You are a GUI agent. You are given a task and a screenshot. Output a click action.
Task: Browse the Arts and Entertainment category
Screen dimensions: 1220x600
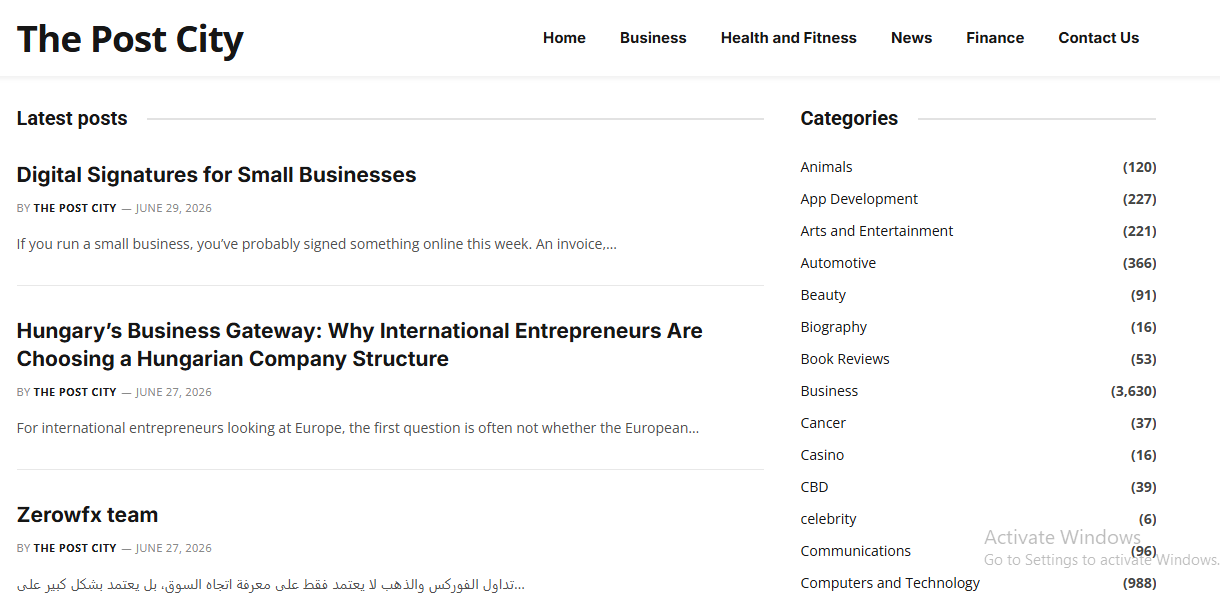pos(877,231)
